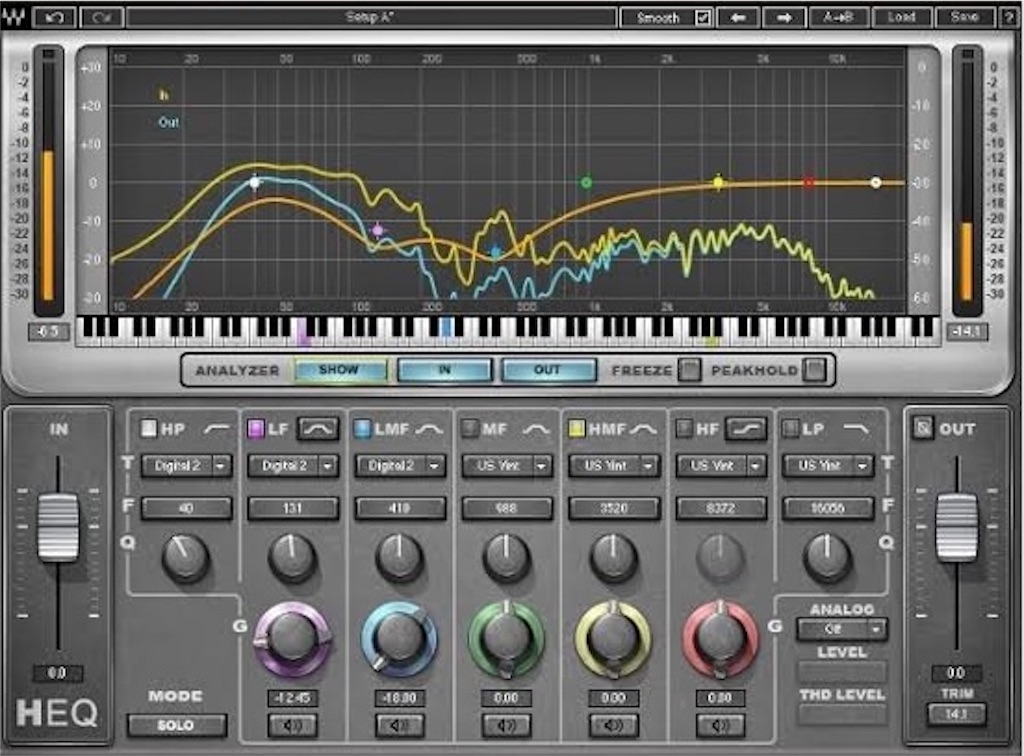Toggle the MF band on/off

pyautogui.click(x=469, y=428)
